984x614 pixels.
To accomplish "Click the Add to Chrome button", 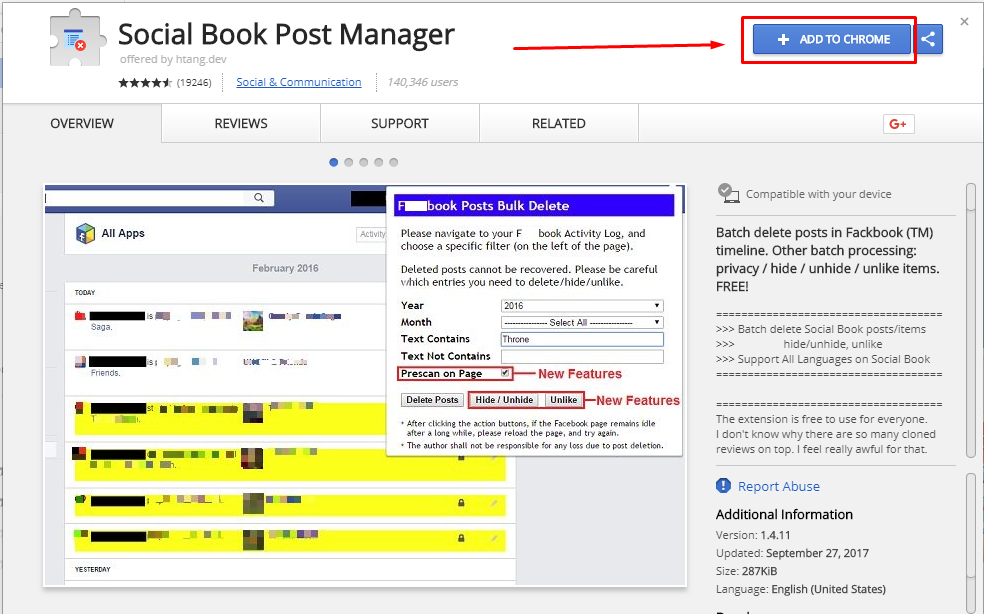I will pyautogui.click(x=832, y=40).
